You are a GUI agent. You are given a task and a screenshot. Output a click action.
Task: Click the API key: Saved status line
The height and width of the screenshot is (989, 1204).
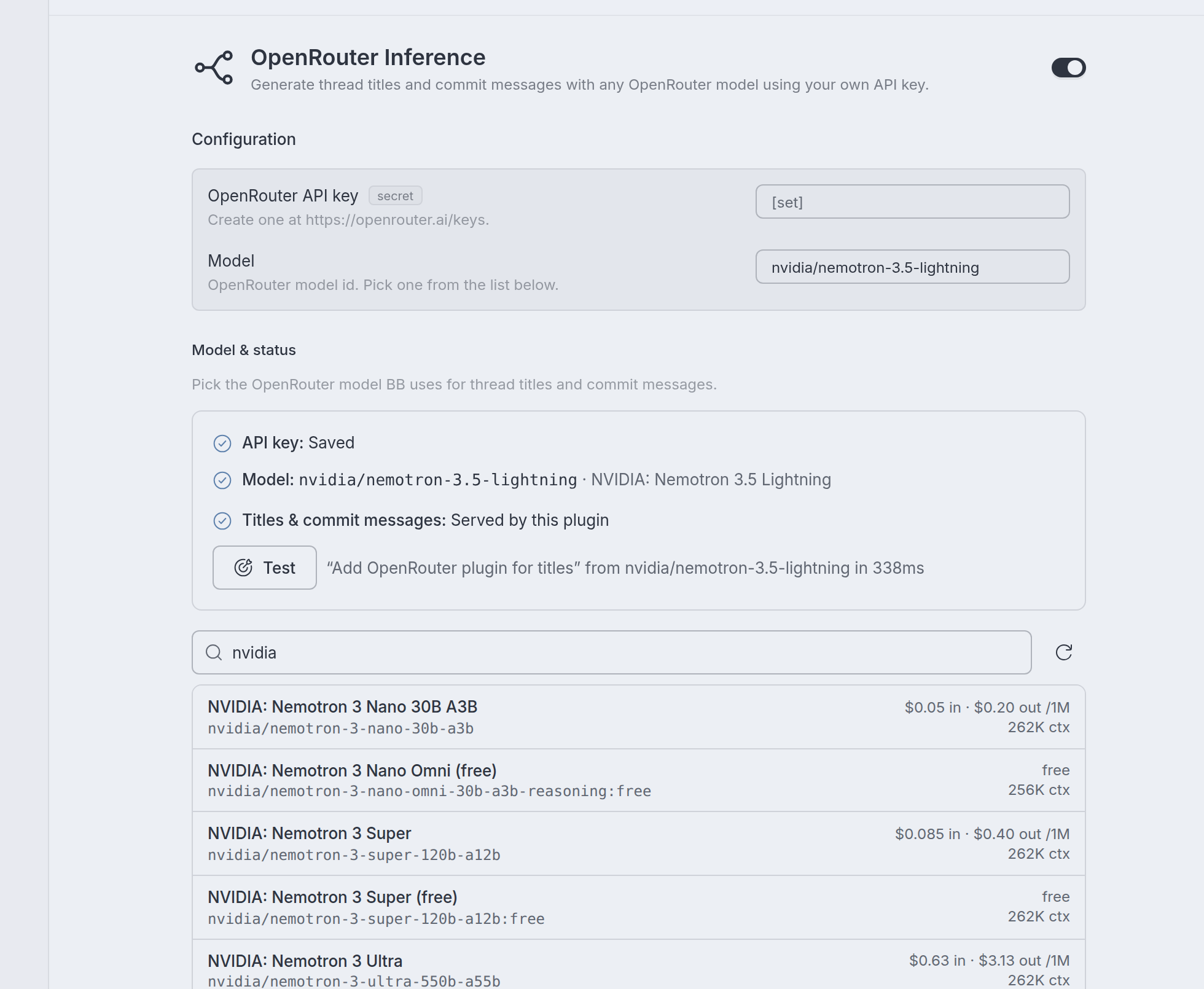(298, 443)
